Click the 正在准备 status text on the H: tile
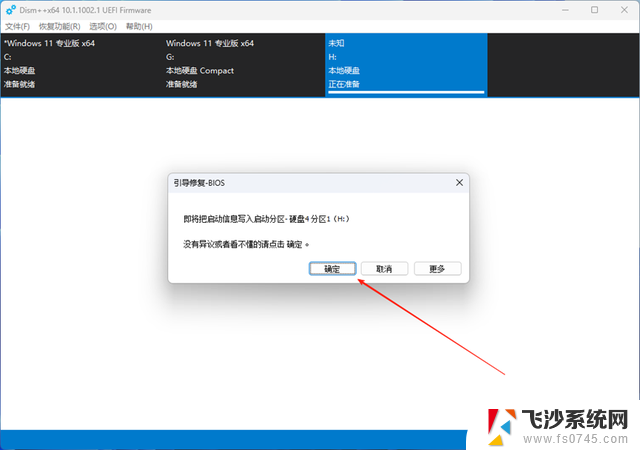Image resolution: width=640 pixels, height=450 pixels. pos(344,84)
